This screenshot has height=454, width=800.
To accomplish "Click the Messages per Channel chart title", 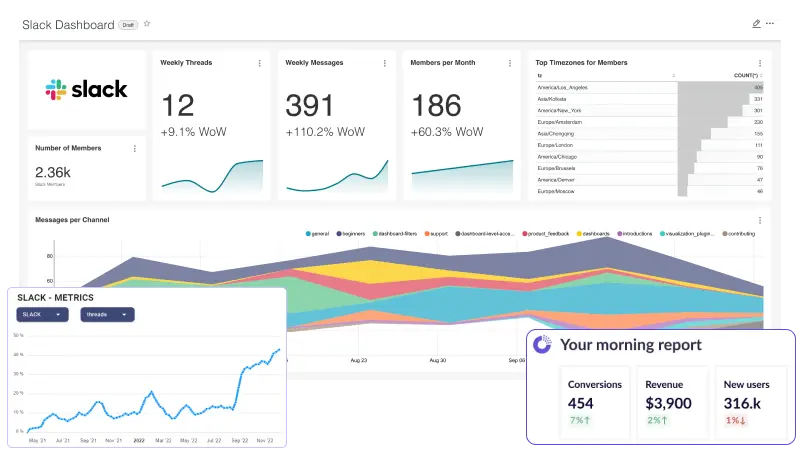I will click(x=72, y=220).
